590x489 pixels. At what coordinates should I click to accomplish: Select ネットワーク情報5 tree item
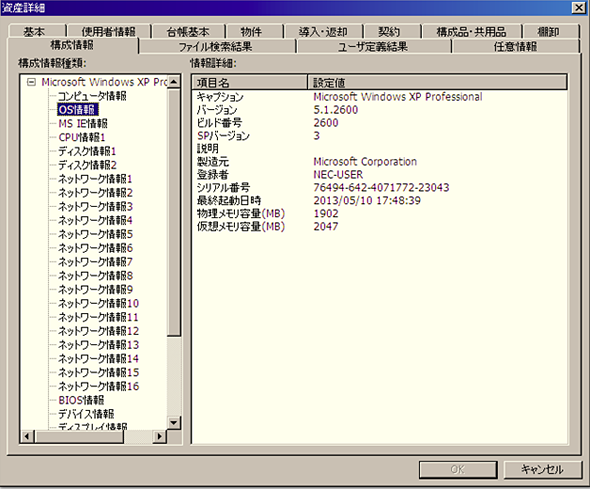coord(95,234)
